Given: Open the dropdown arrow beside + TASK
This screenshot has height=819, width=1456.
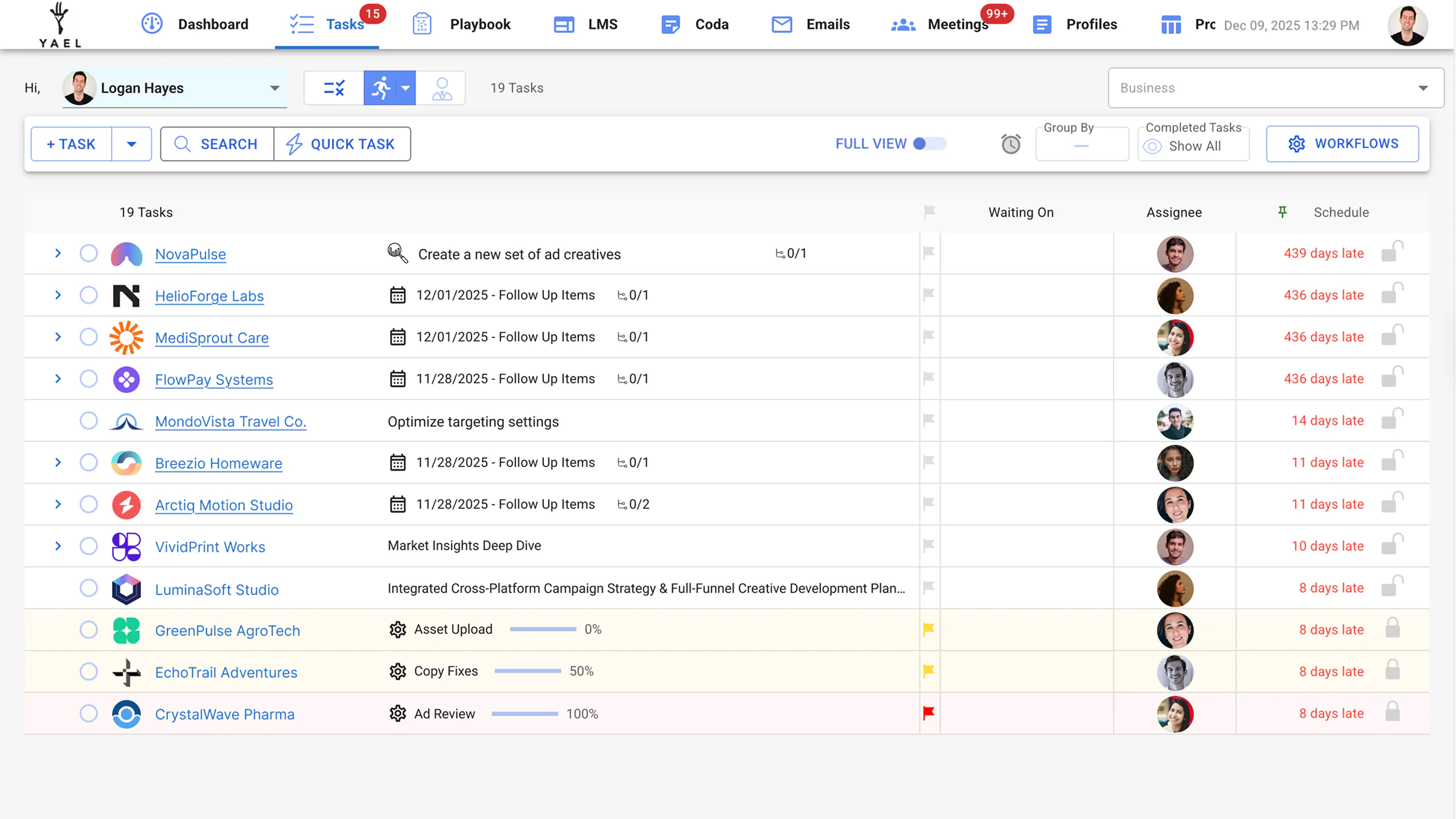Looking at the screenshot, I should (132, 144).
